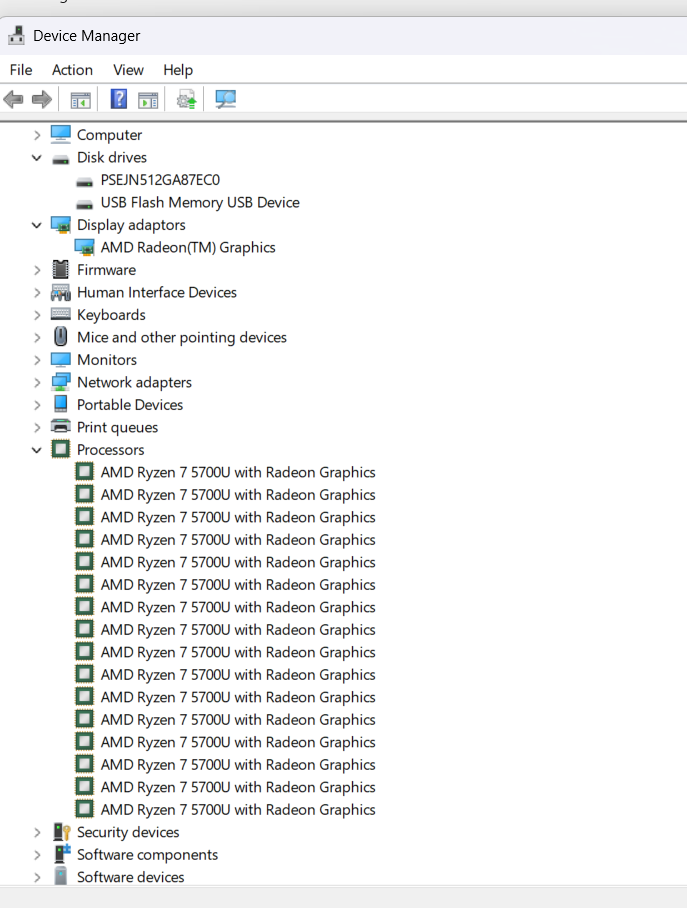The image size is (687, 908).
Task: Click Show/Hide Action Pane toolbar icon
Action: click(x=148, y=101)
